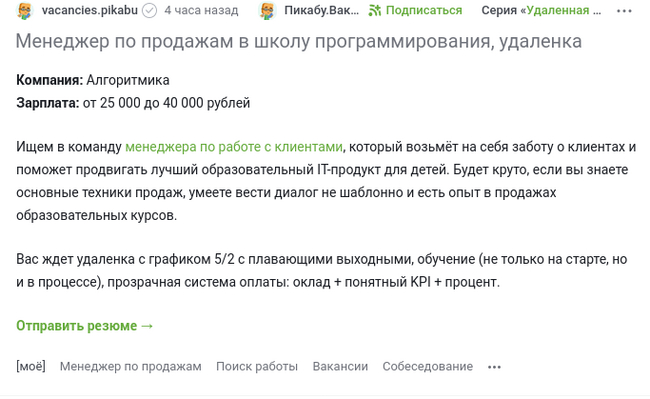Click the 'Отправить резюме →' link
Image resolution: width=650 pixels, height=399 pixels.
85,326
